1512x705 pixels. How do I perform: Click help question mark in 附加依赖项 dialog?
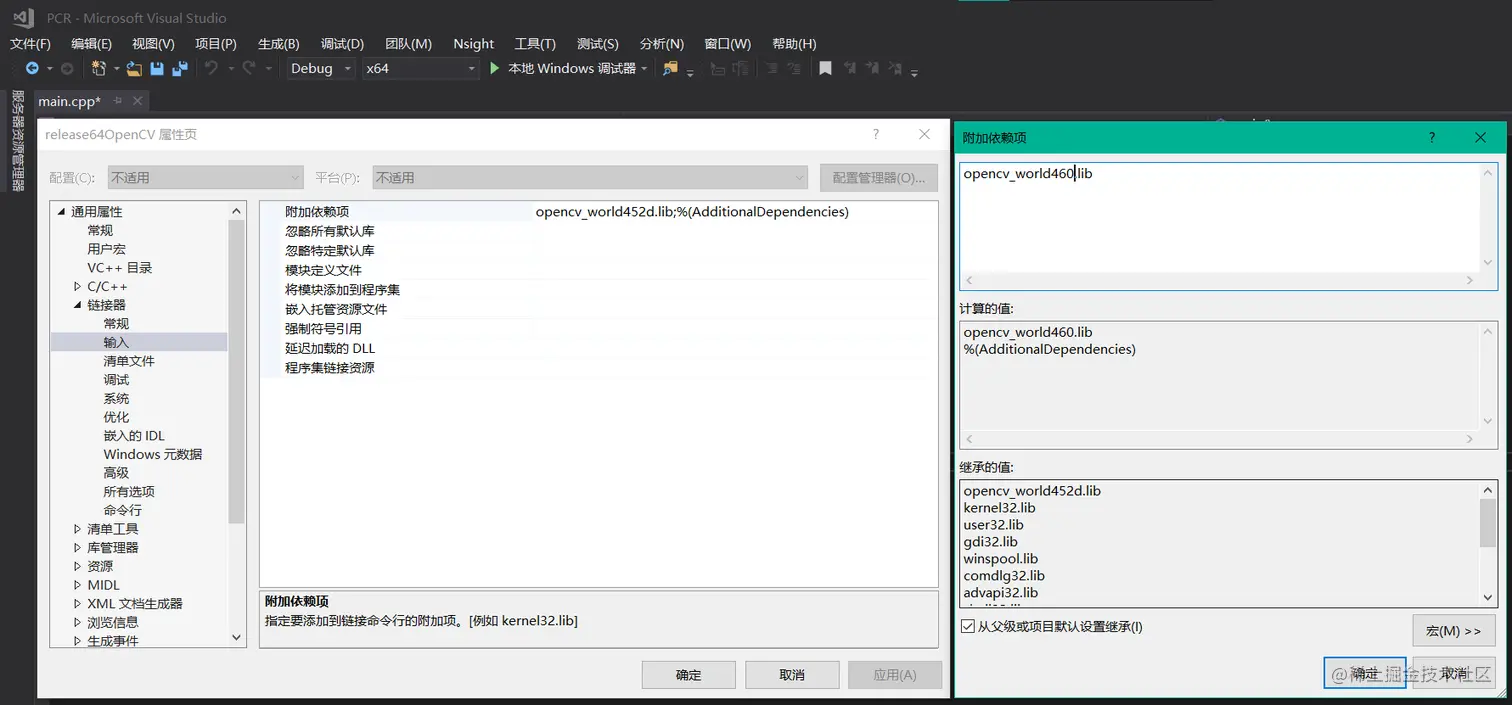click(x=1432, y=137)
